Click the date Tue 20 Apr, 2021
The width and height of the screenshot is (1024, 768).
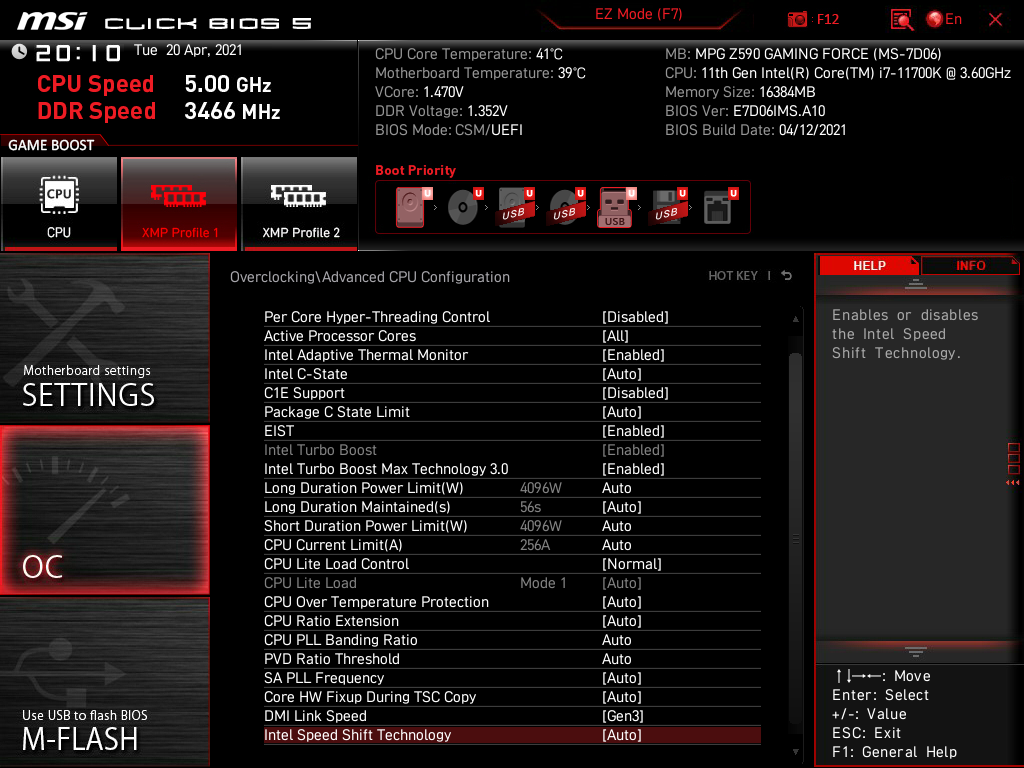tap(188, 50)
